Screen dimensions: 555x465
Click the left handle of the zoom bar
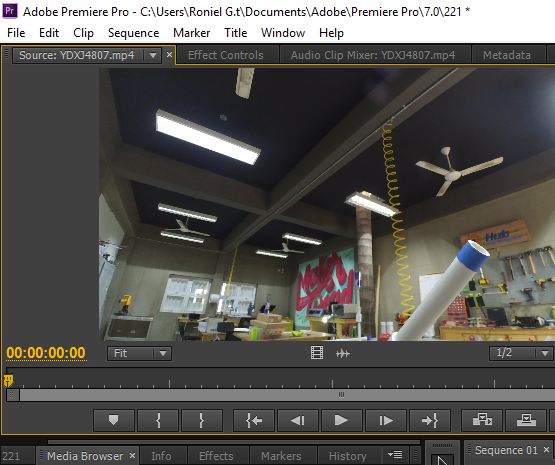point(12,395)
